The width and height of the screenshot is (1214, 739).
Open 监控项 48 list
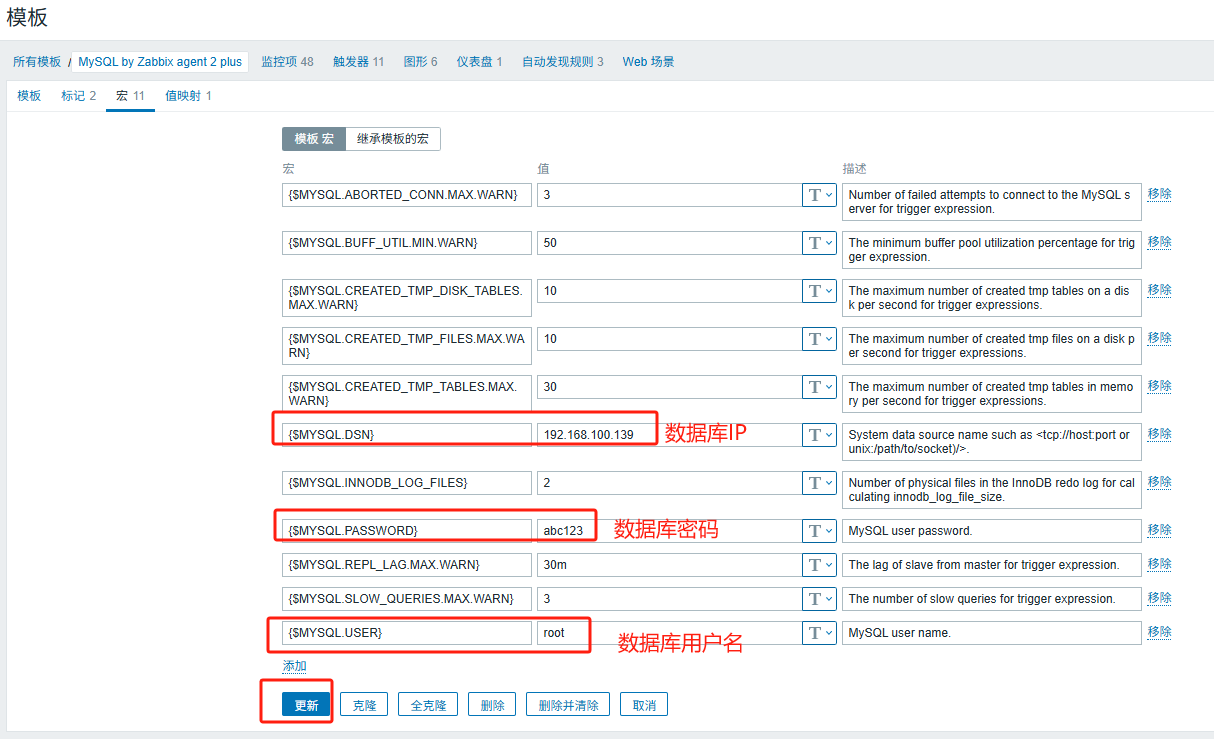click(x=287, y=62)
